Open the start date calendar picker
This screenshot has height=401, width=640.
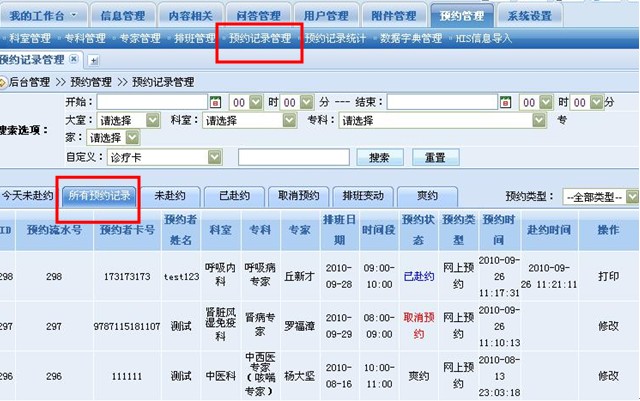[215, 102]
